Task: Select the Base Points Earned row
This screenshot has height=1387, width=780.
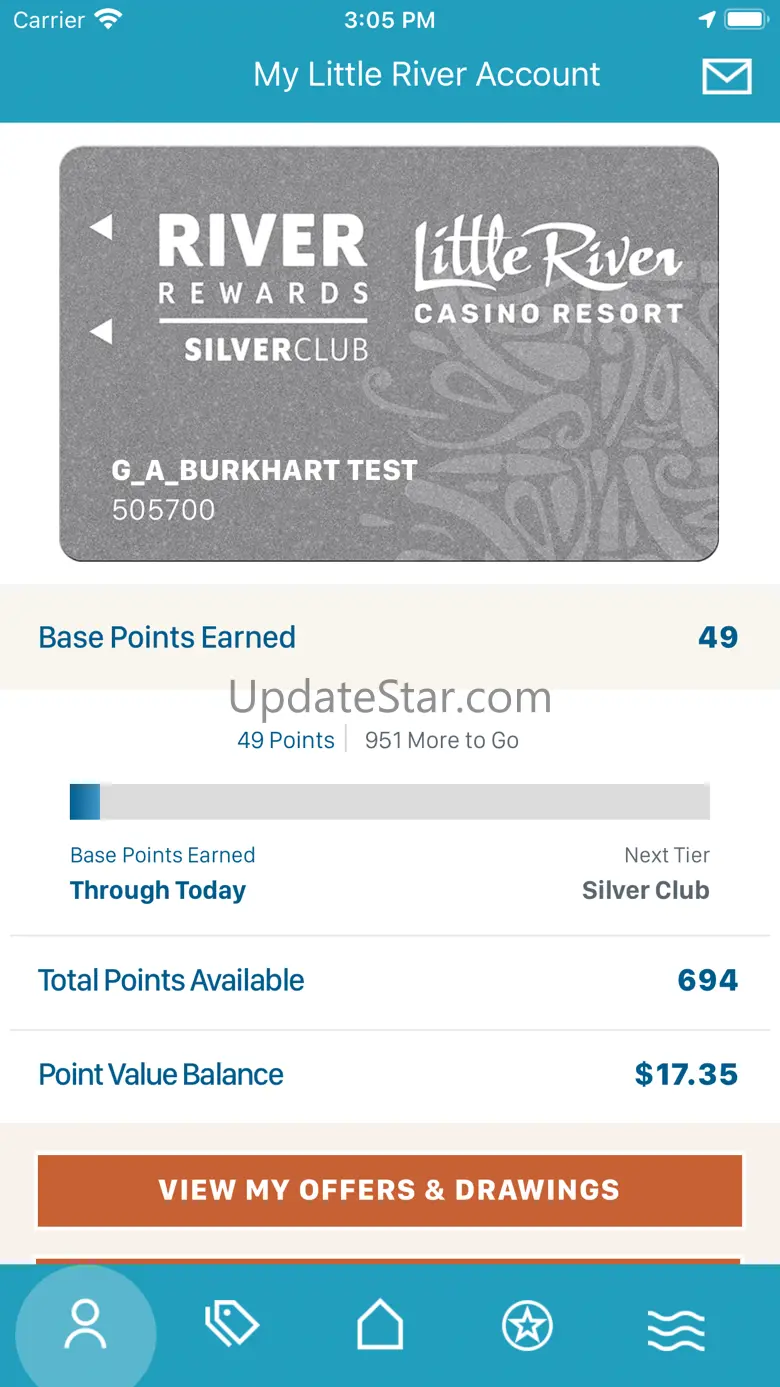Action: pos(390,637)
